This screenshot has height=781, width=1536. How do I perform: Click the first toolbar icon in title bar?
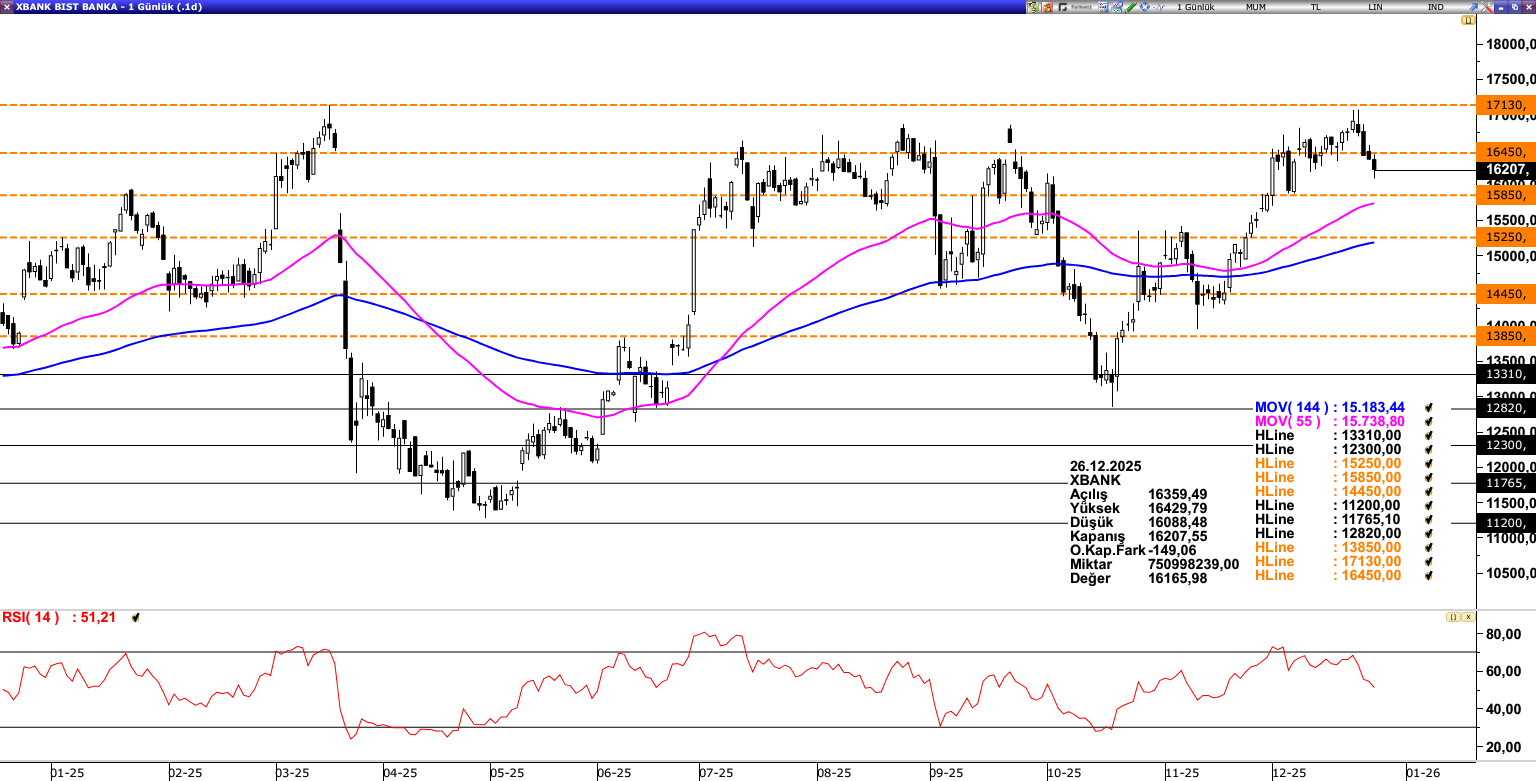click(1033, 7)
